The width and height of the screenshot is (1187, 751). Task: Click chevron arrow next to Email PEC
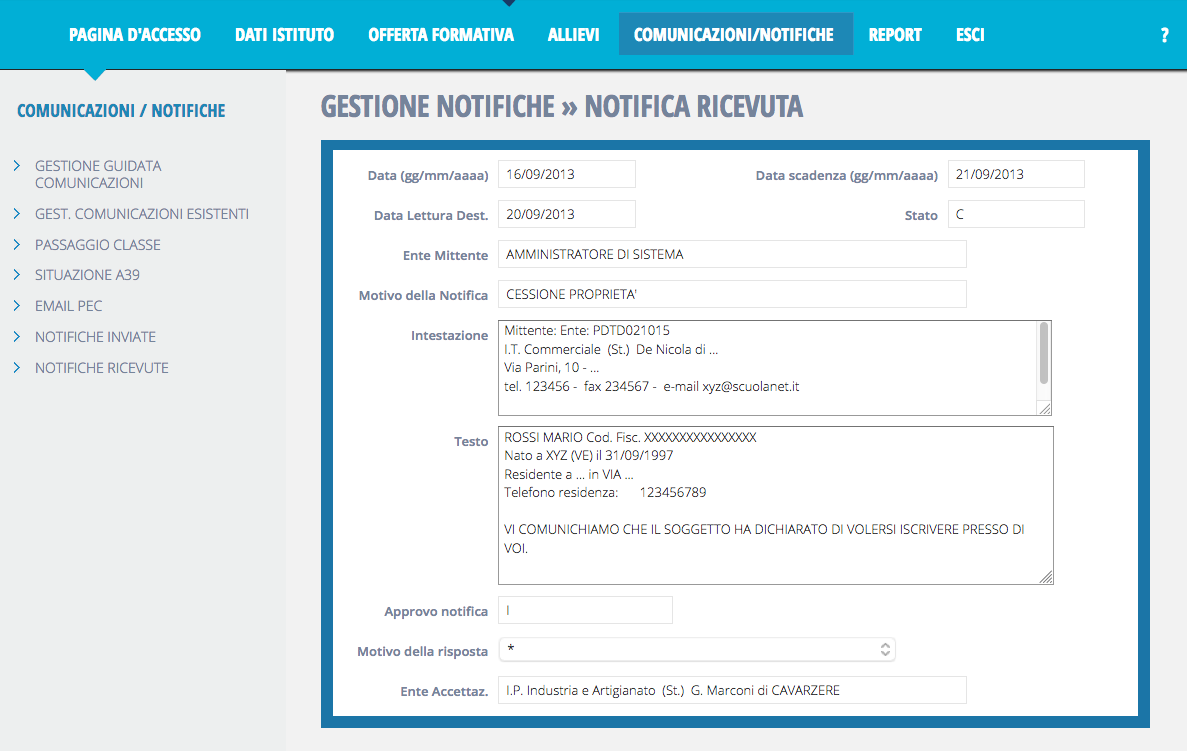coord(17,305)
